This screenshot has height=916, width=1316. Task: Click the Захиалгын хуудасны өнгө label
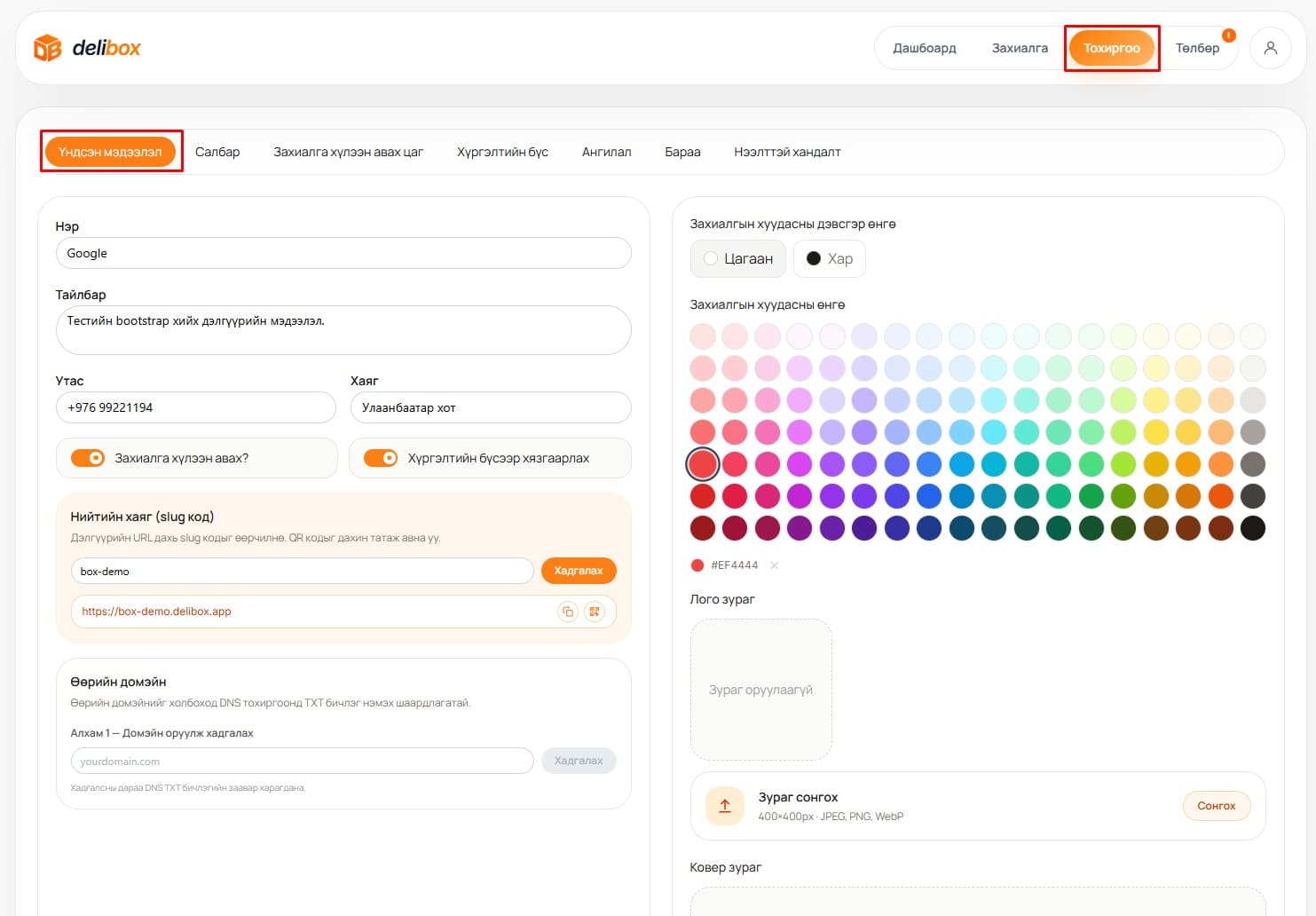click(768, 304)
